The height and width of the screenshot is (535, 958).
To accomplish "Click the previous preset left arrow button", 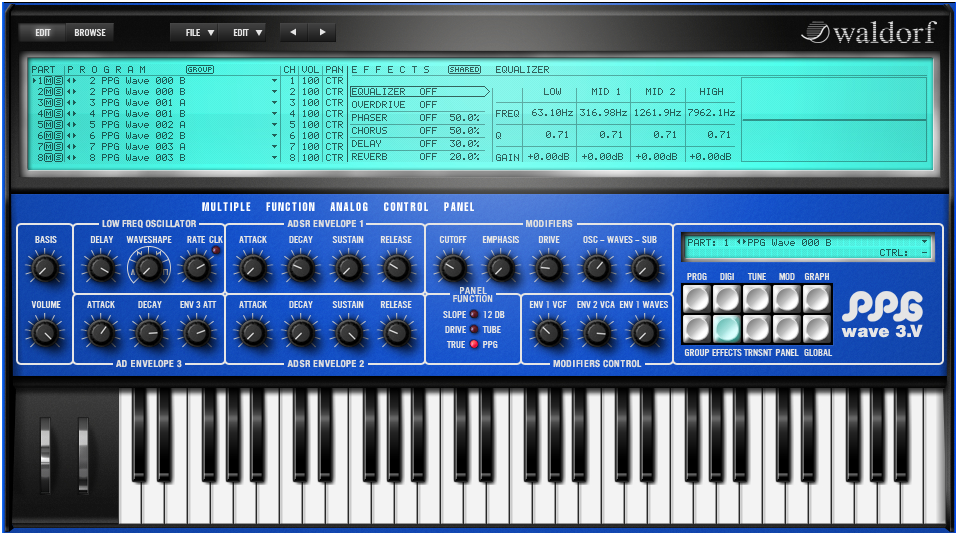I will pos(294,32).
